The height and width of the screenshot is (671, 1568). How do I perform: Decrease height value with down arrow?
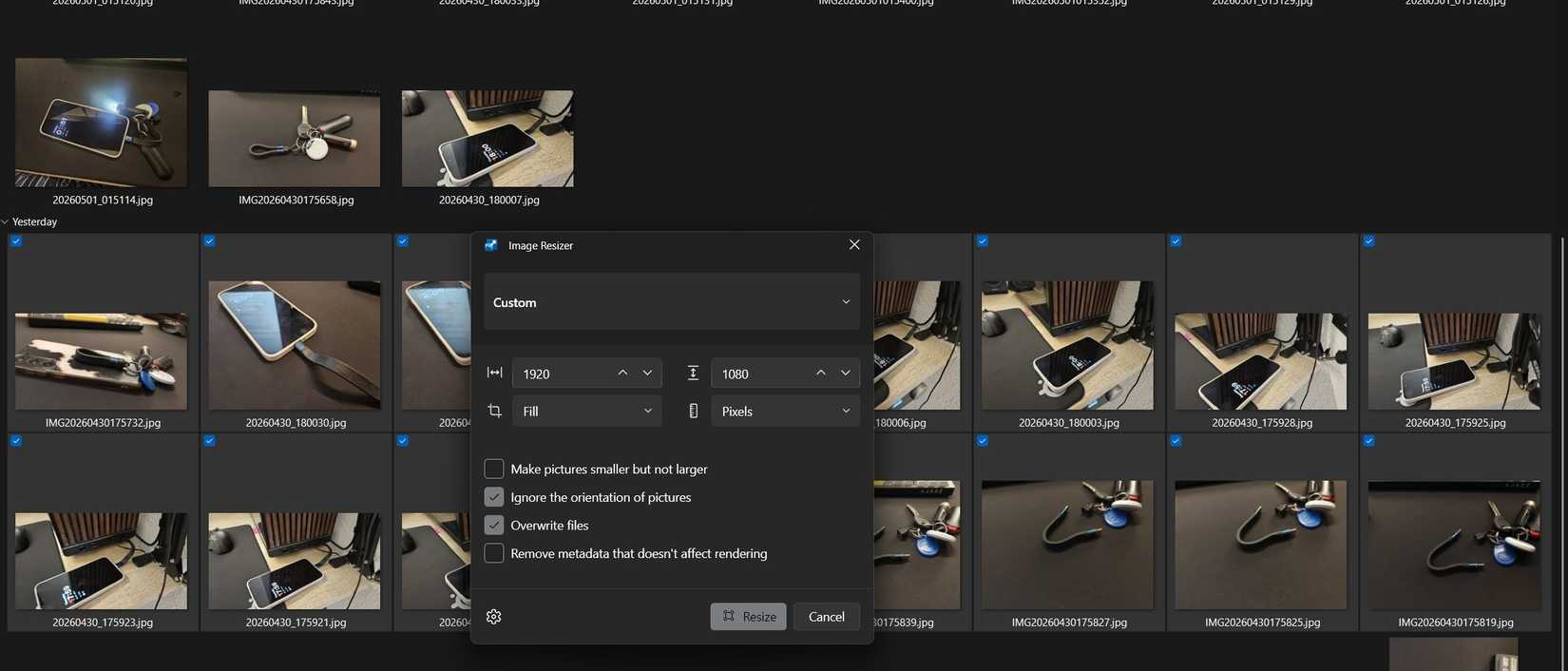point(845,374)
